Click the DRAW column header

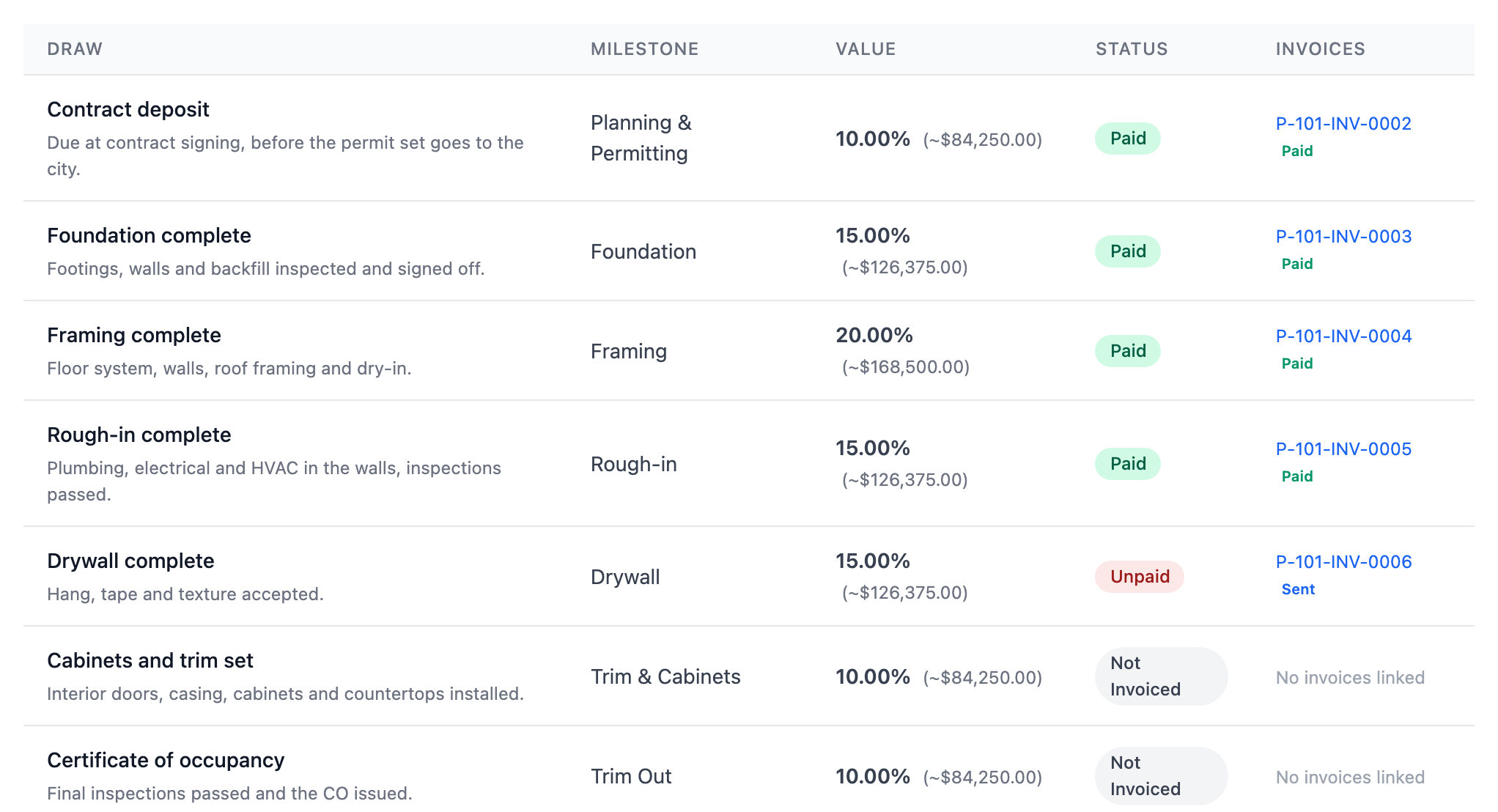tap(75, 49)
